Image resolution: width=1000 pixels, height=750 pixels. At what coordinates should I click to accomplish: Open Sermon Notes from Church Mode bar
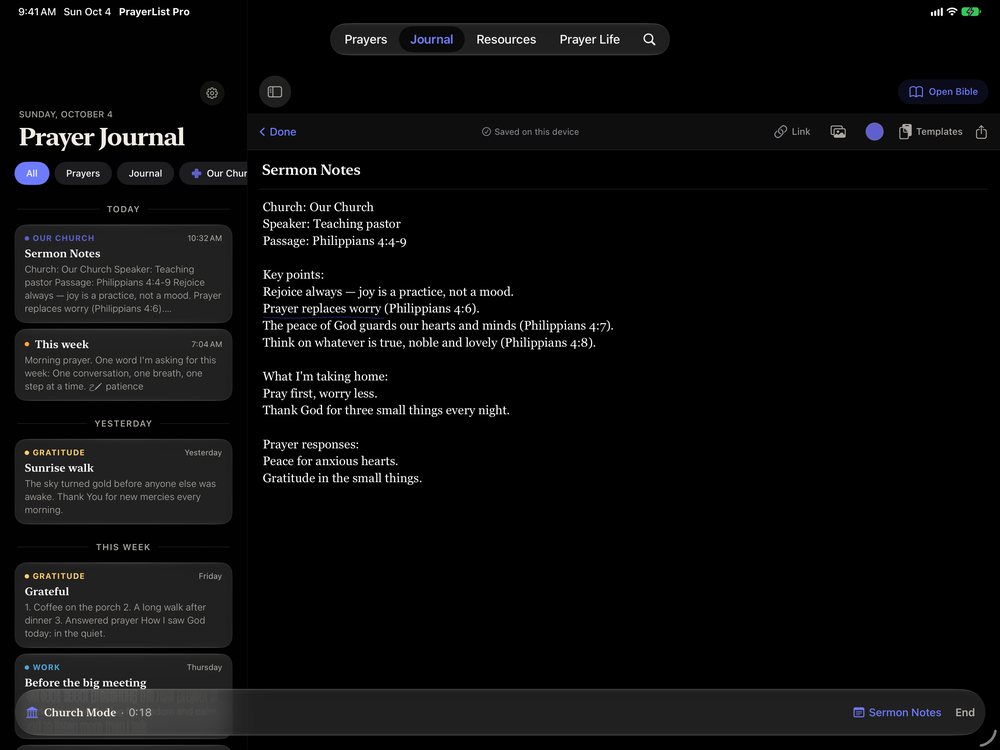(x=897, y=712)
